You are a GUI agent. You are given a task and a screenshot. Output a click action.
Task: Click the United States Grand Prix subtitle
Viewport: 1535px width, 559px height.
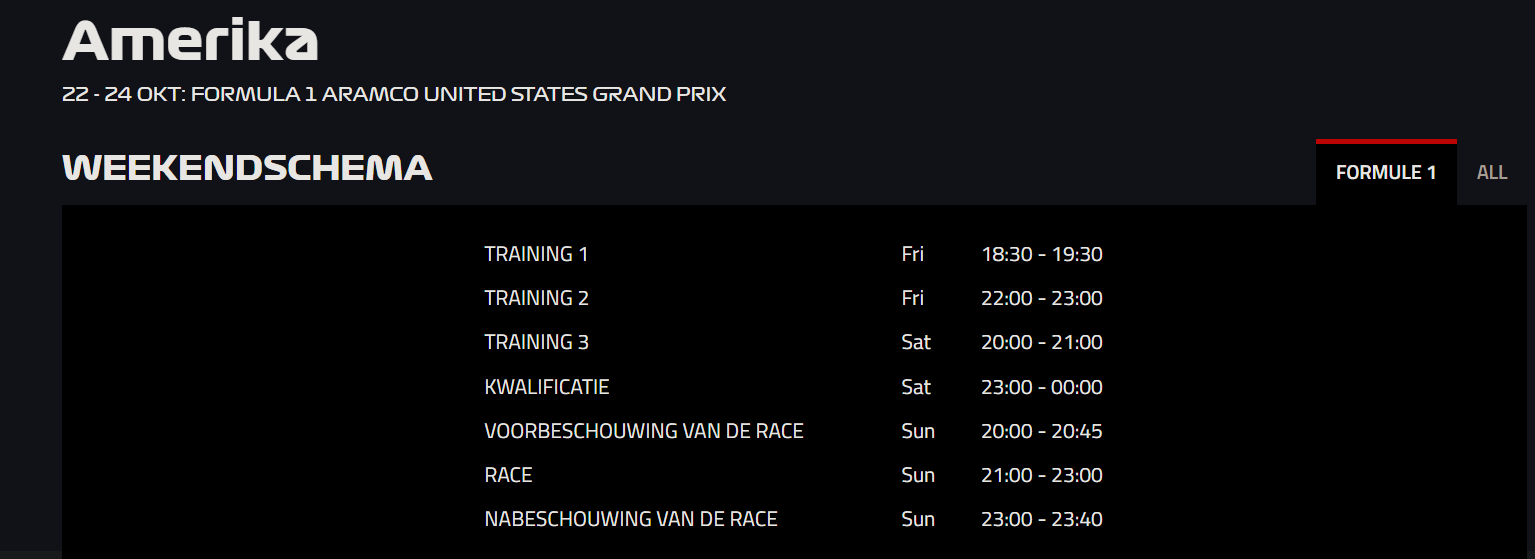coord(394,95)
